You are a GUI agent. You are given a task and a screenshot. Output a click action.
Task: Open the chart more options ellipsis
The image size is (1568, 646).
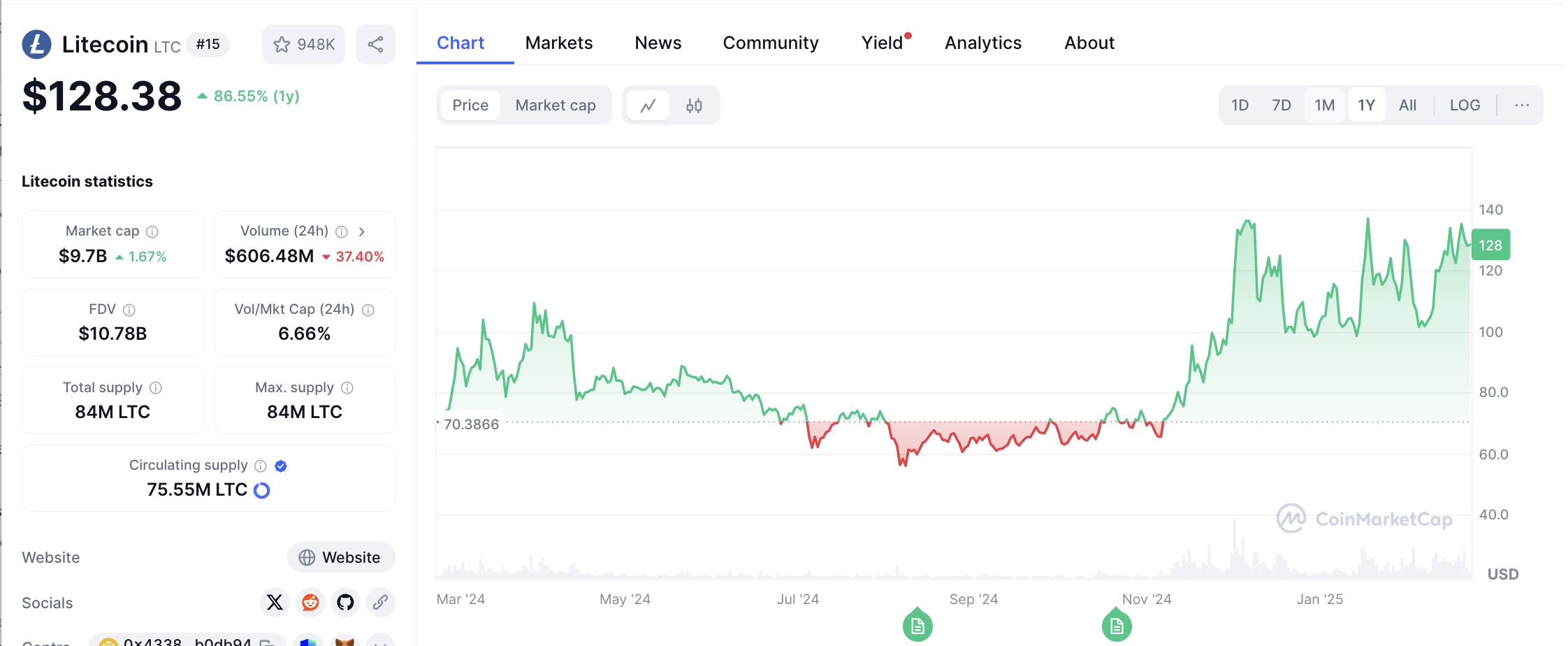point(1522,106)
